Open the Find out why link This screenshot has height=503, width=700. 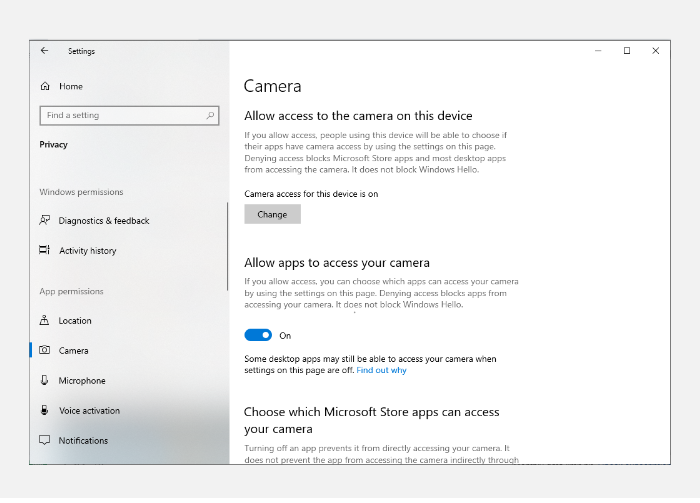click(381, 370)
